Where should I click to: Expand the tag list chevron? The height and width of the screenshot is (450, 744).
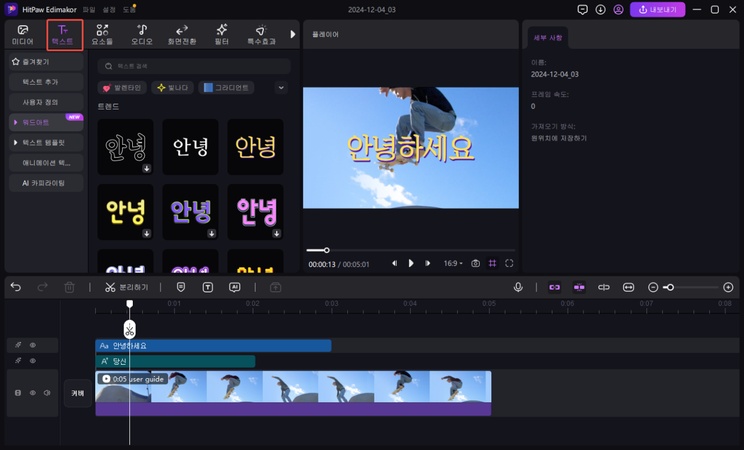tap(281, 88)
